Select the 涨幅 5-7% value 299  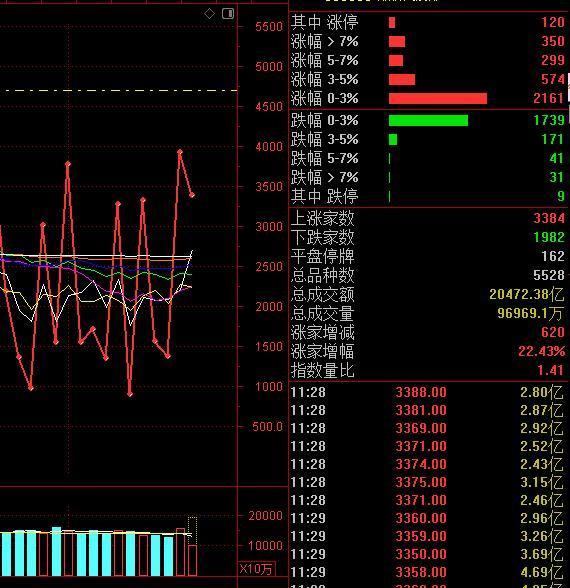coord(553,60)
